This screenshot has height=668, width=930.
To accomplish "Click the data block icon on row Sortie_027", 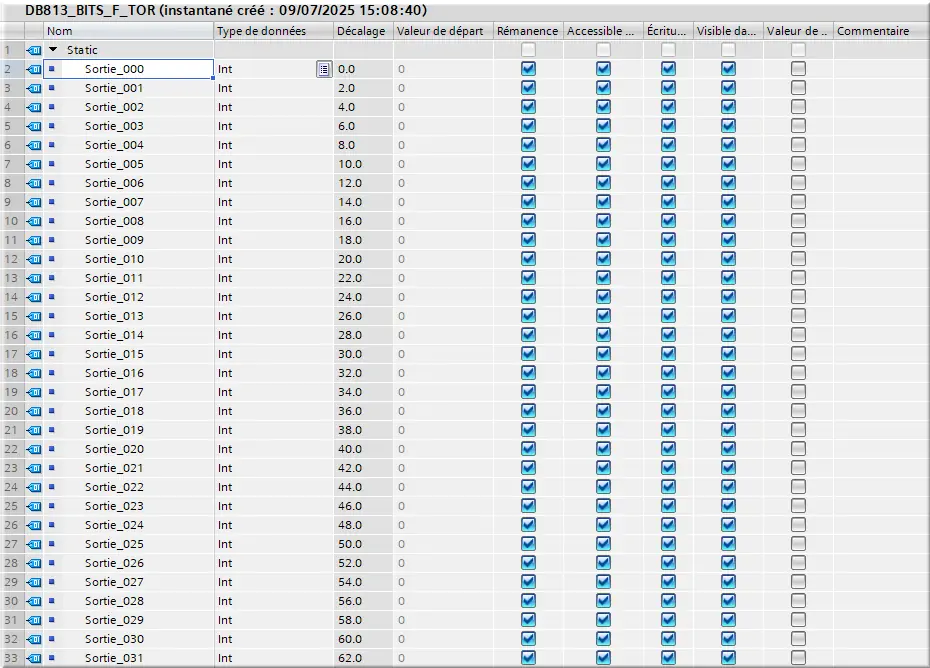I will pos(34,582).
